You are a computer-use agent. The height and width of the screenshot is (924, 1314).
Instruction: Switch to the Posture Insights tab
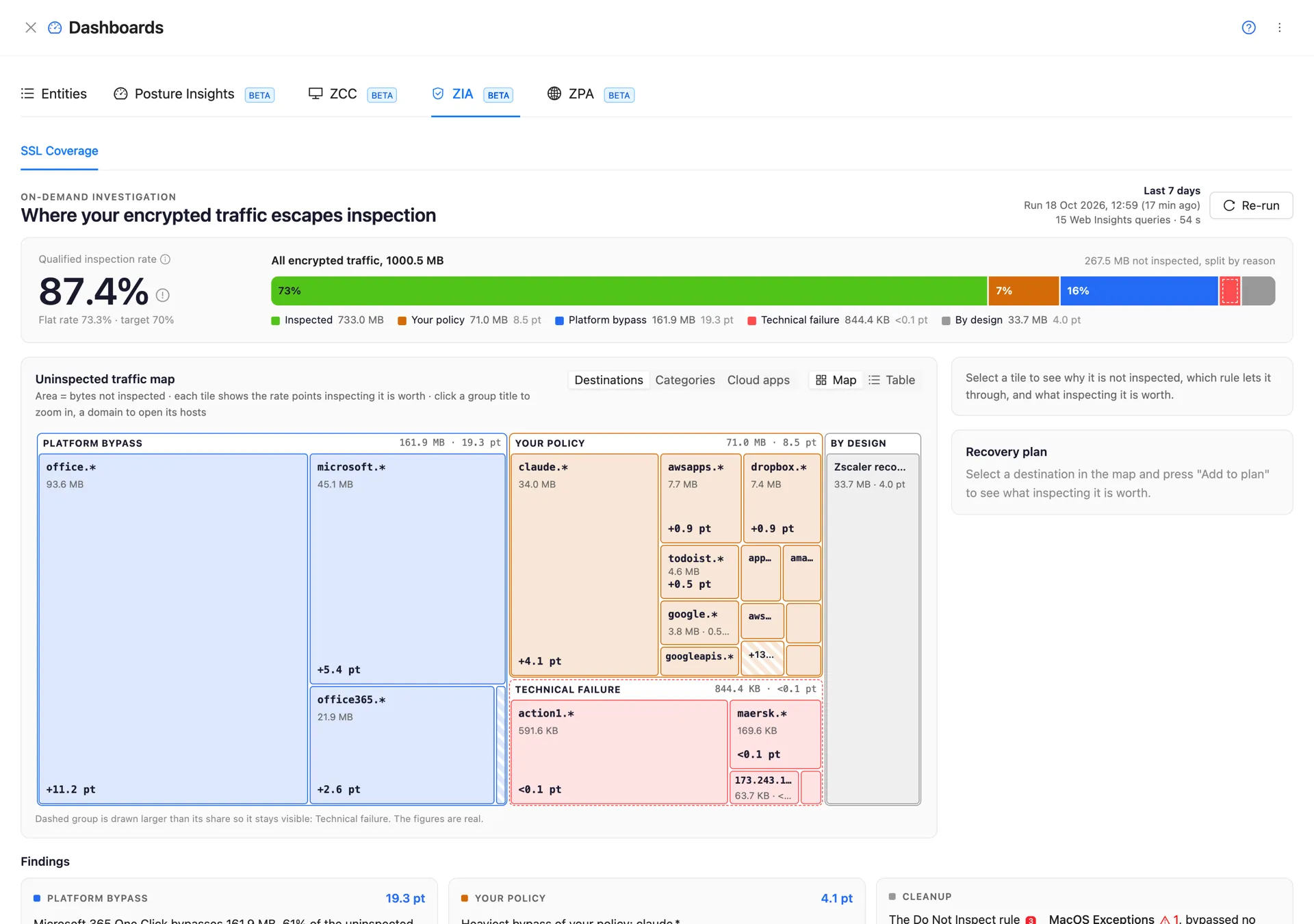pyautogui.click(x=194, y=94)
